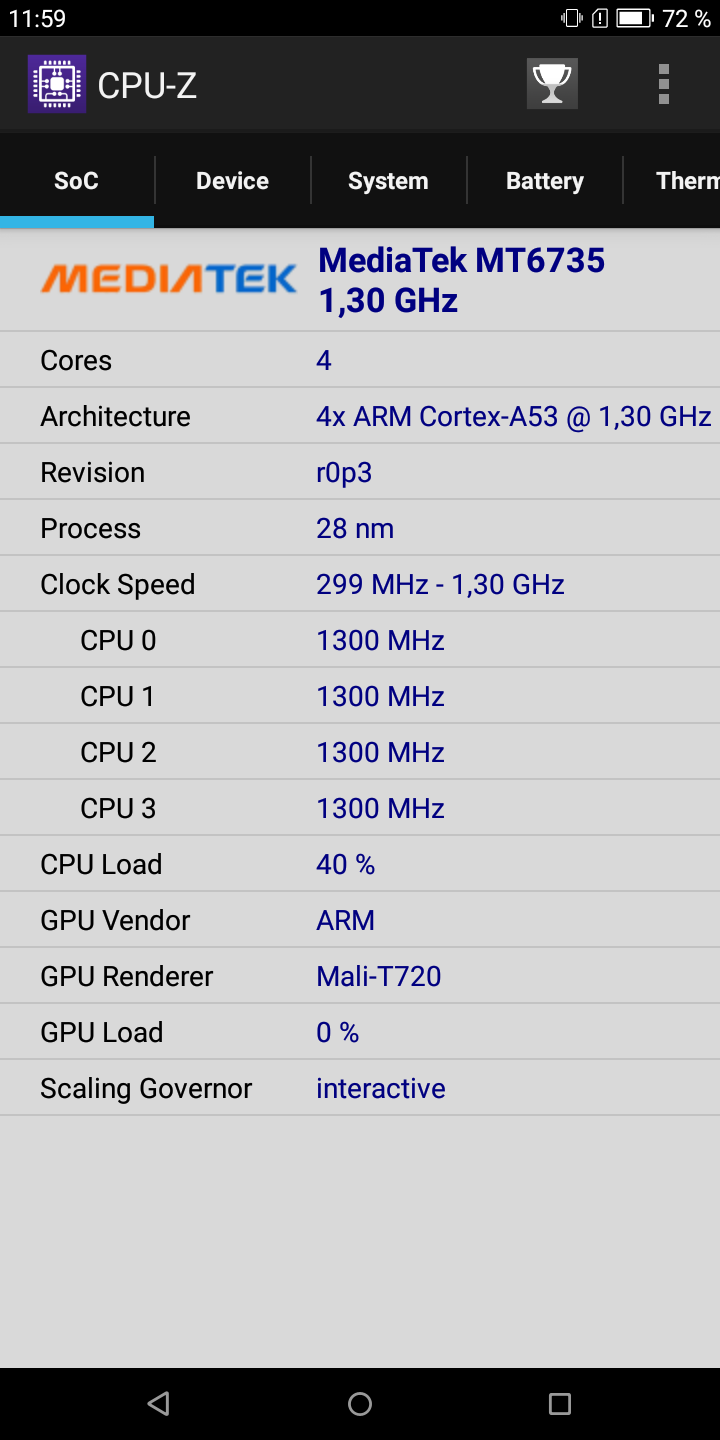Open the partially visible Thermal tab
This screenshot has width=720, height=1440.
point(672,181)
